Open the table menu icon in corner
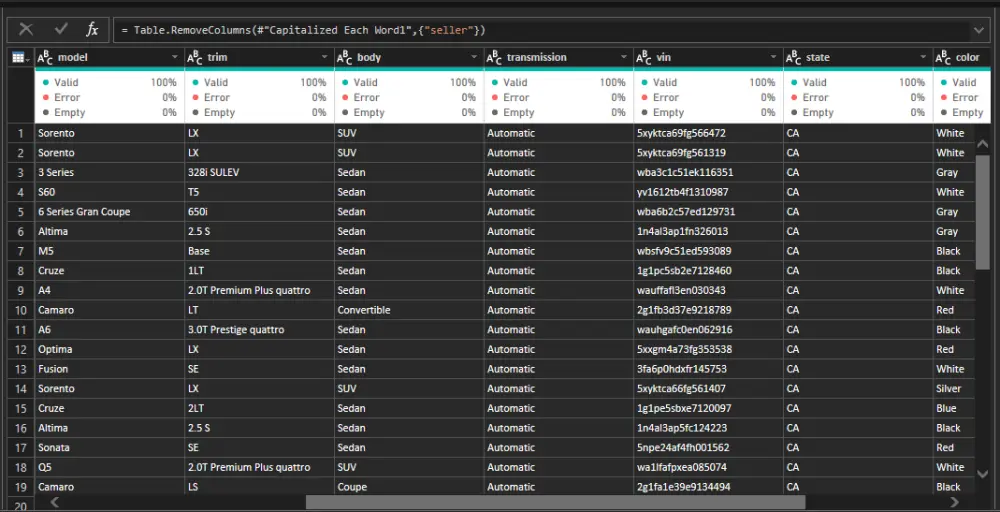1000x512 pixels. point(20,57)
